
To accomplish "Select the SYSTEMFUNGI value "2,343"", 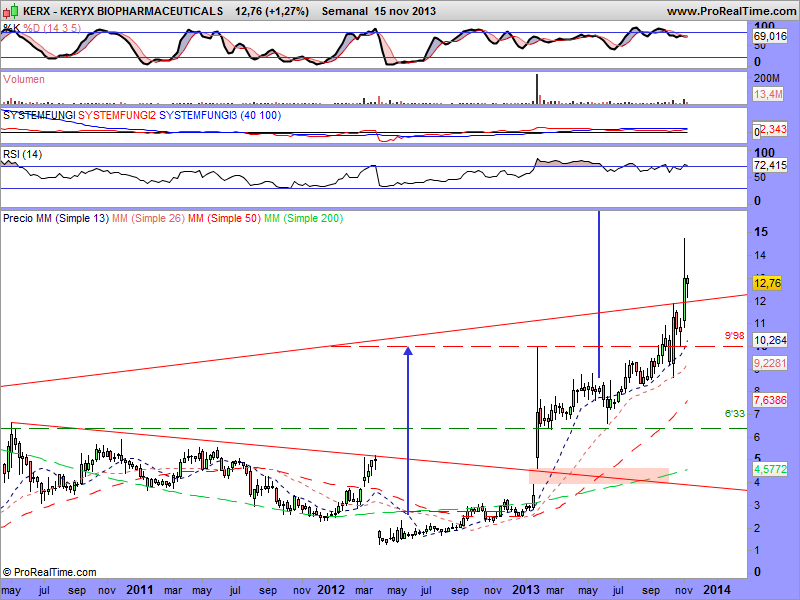I will (773, 130).
